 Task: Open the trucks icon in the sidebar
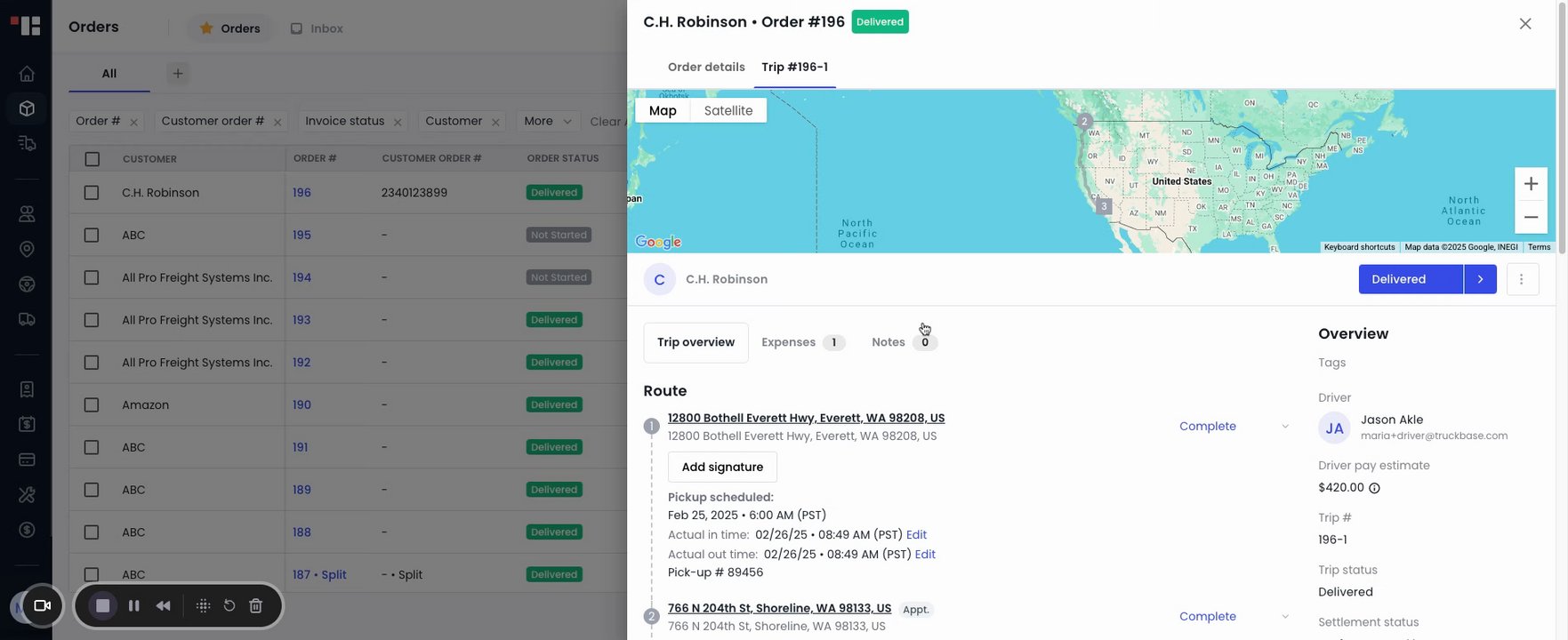point(27,319)
